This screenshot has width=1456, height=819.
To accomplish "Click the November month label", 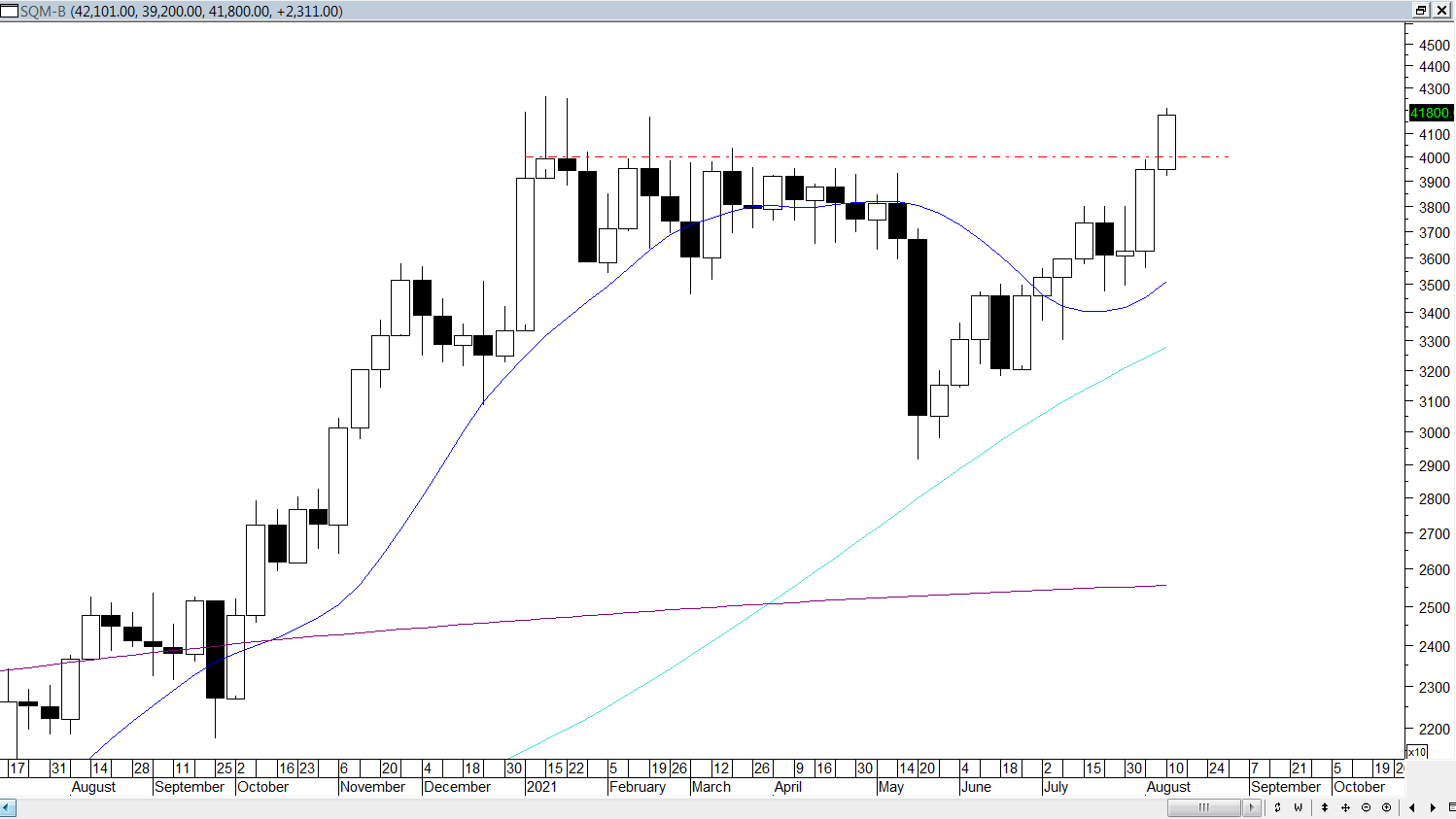I will (x=373, y=787).
